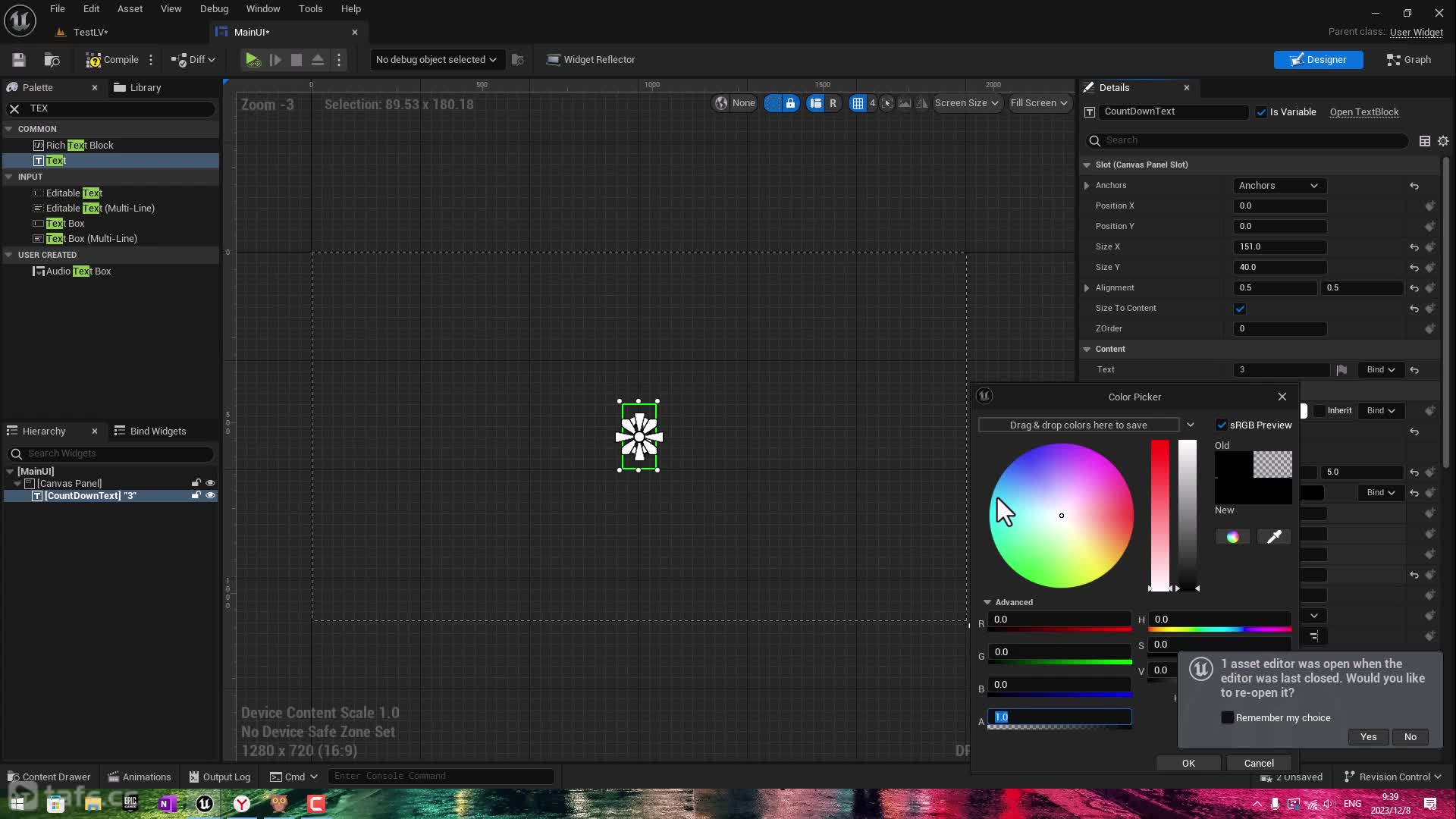Open Windows Start menu
The image size is (1456, 819).
pyautogui.click(x=17, y=804)
